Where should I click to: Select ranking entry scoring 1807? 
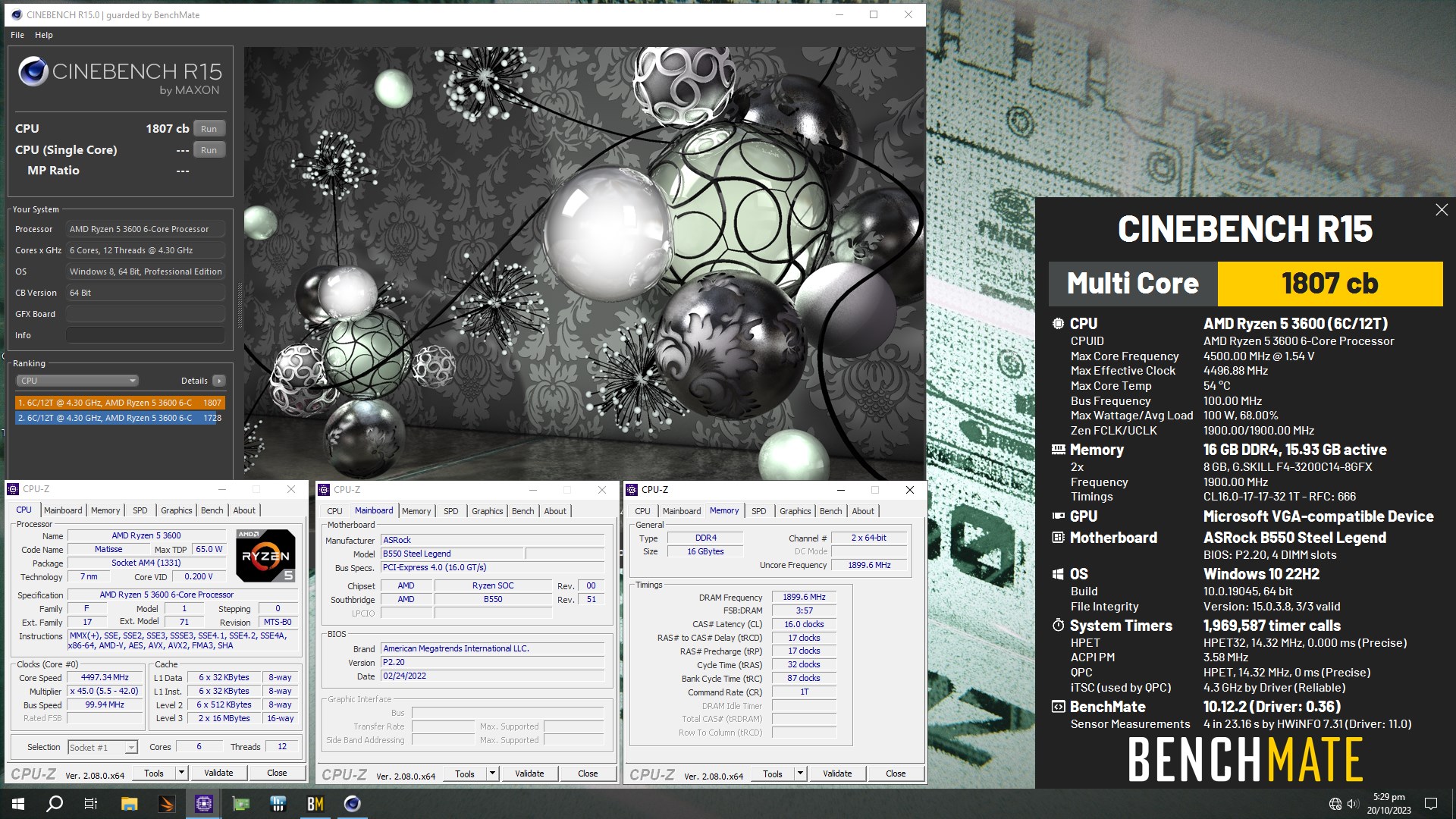pos(120,403)
